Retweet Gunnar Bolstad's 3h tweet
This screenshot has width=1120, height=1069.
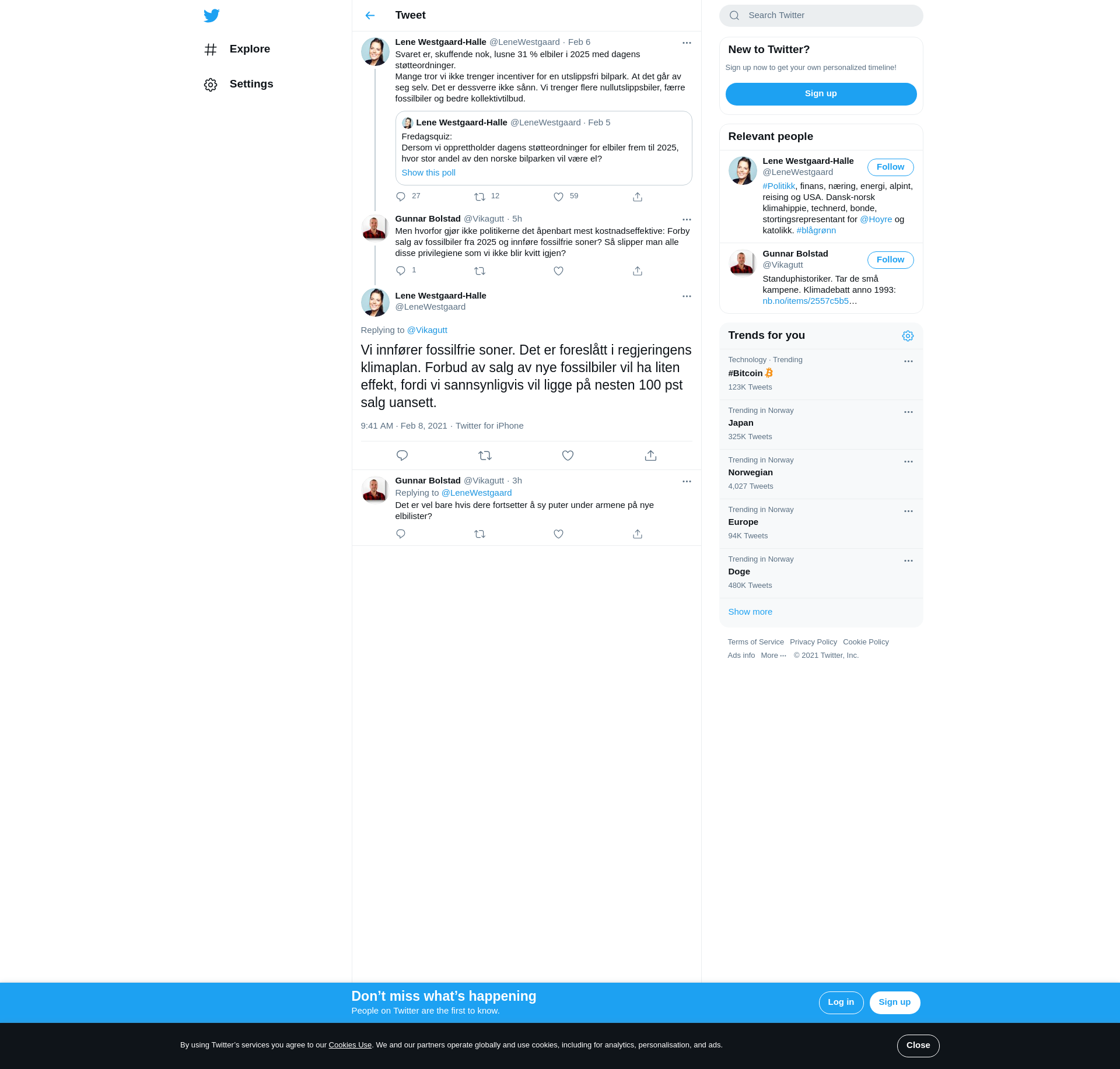(480, 534)
